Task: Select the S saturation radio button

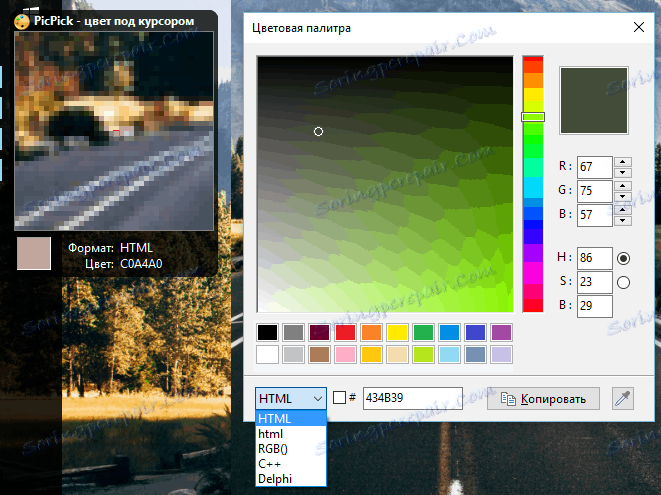Action: click(x=623, y=282)
